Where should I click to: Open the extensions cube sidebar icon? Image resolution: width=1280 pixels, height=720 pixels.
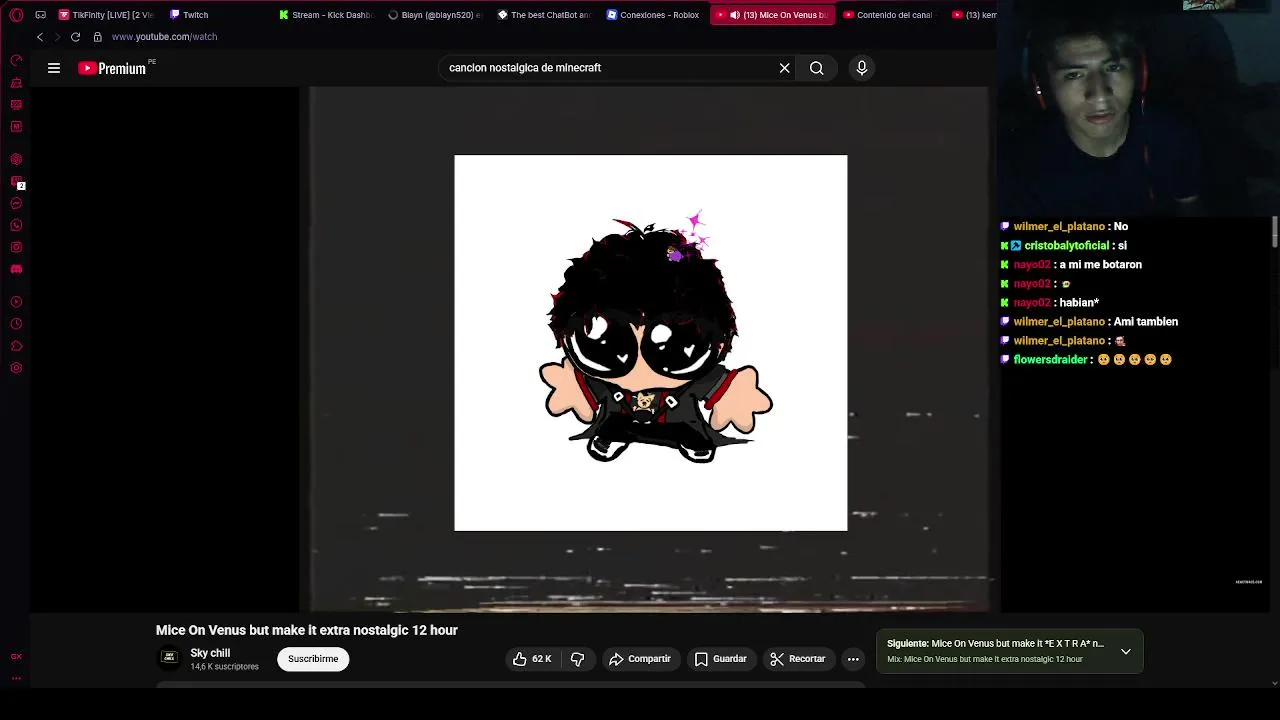[16, 346]
